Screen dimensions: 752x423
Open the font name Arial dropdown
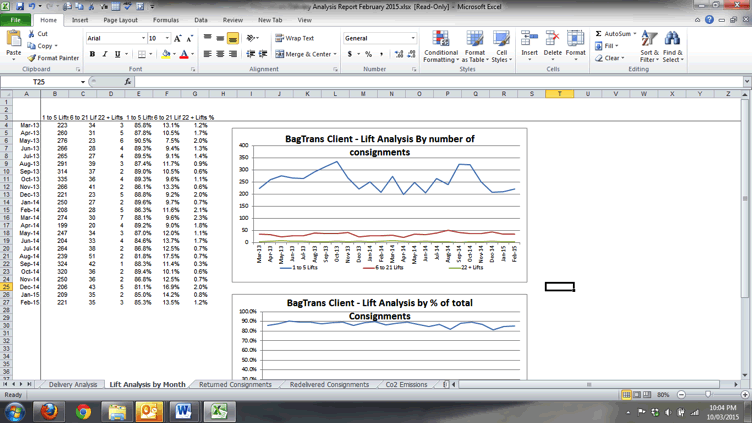tap(143, 38)
